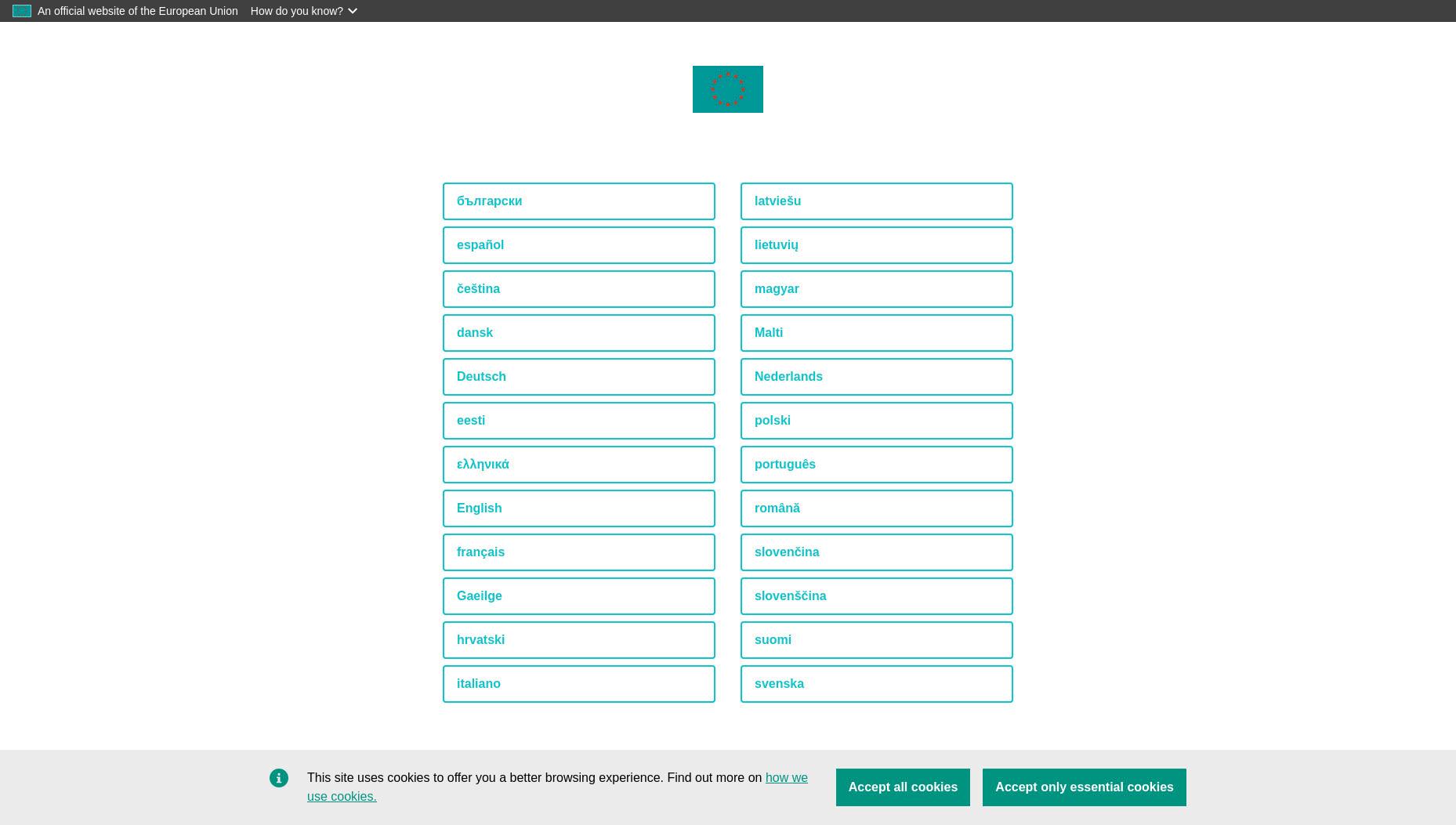The image size is (1456, 825).
Task: Choose Malti language option
Action: (877, 333)
